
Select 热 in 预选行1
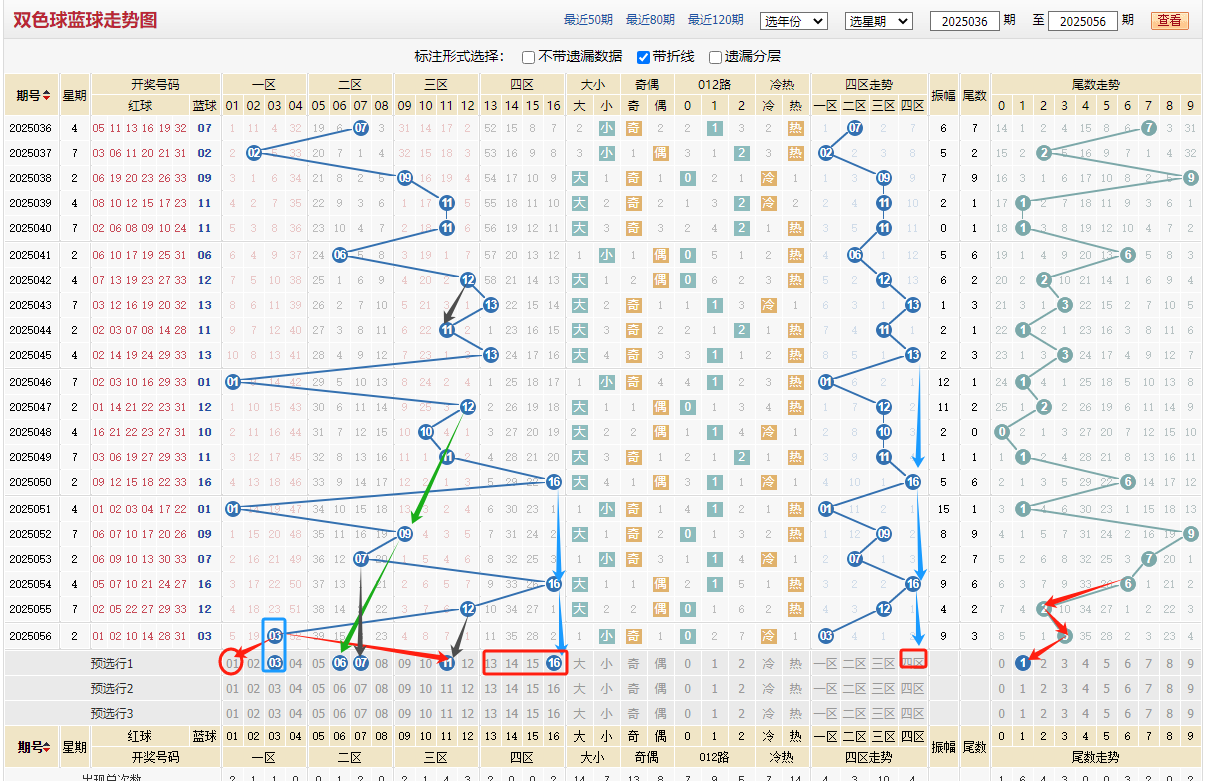point(795,663)
